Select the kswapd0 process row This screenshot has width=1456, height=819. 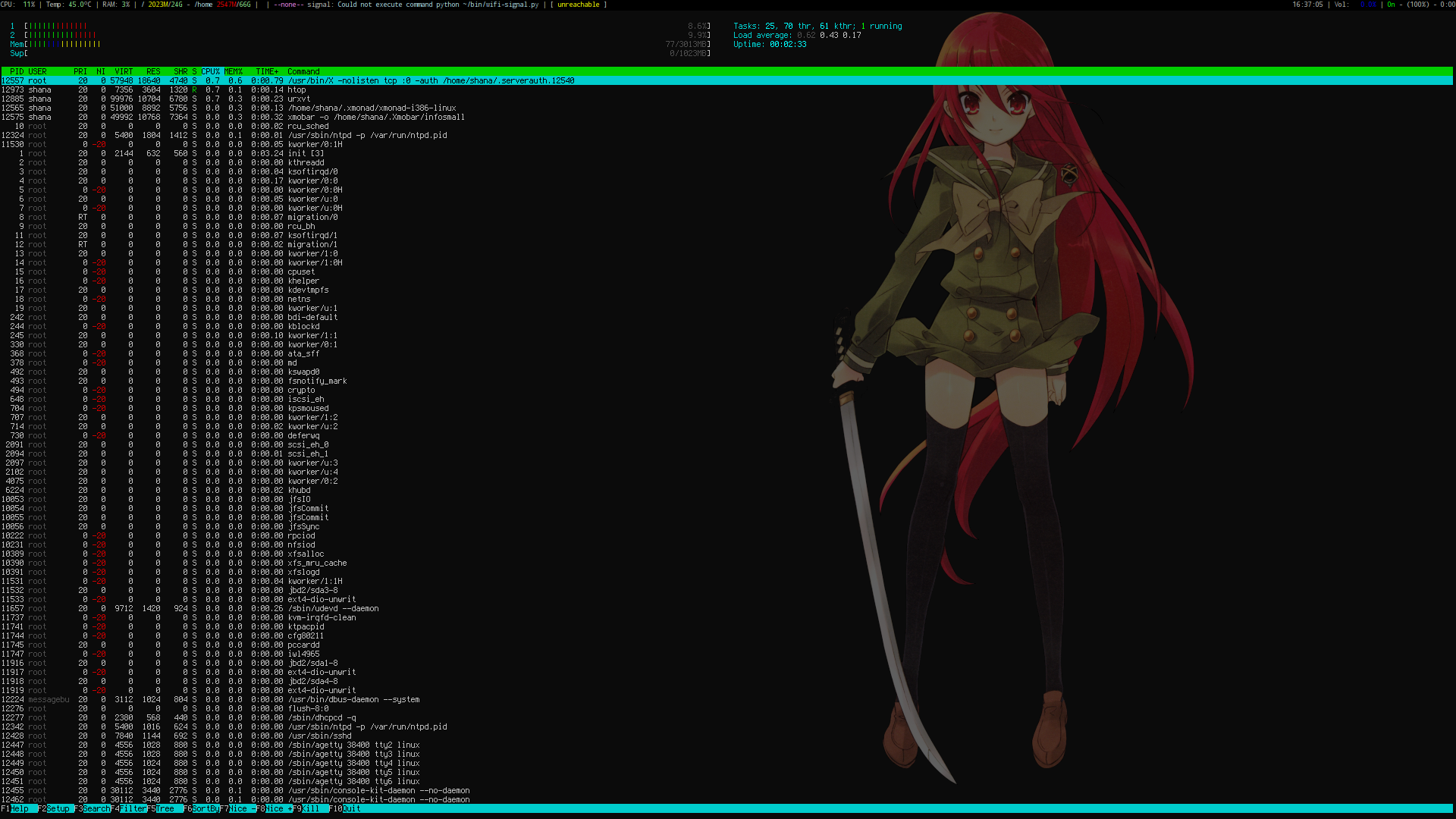pyautogui.click(x=726, y=372)
